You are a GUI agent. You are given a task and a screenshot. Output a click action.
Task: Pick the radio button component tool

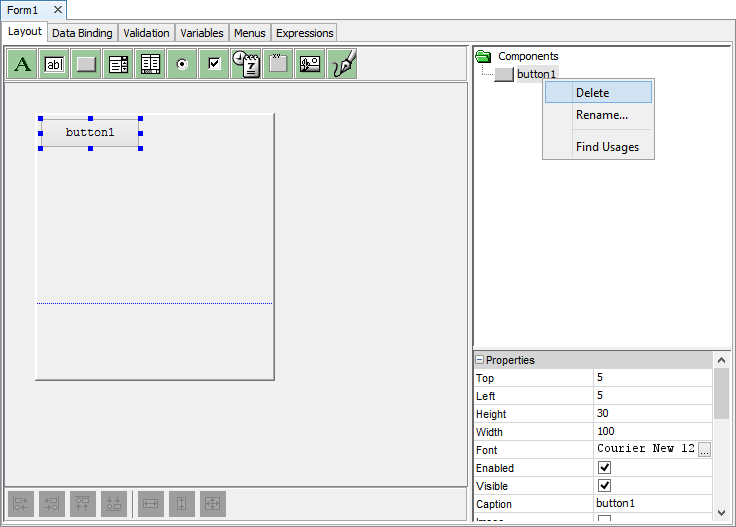(x=182, y=64)
